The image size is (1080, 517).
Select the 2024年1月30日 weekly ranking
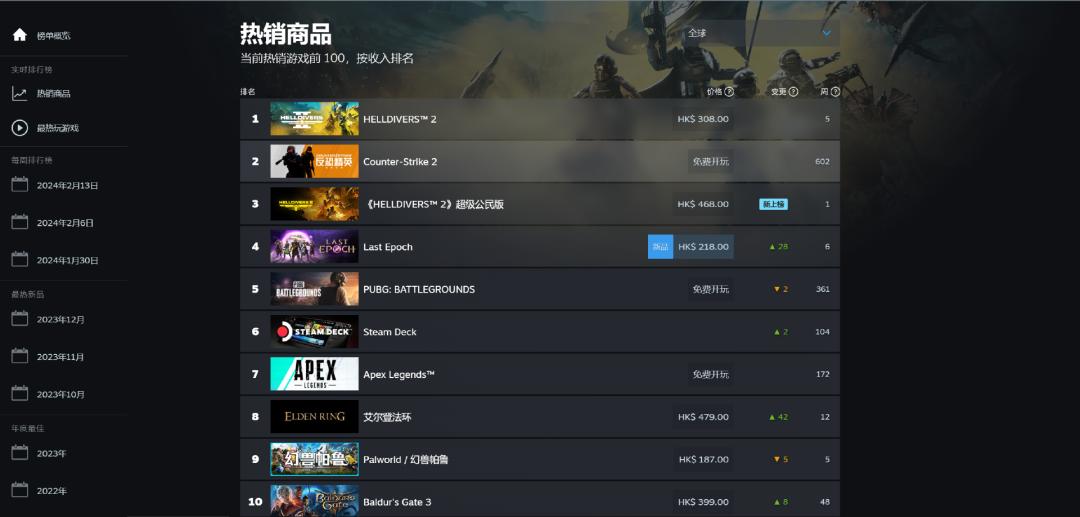coord(67,260)
